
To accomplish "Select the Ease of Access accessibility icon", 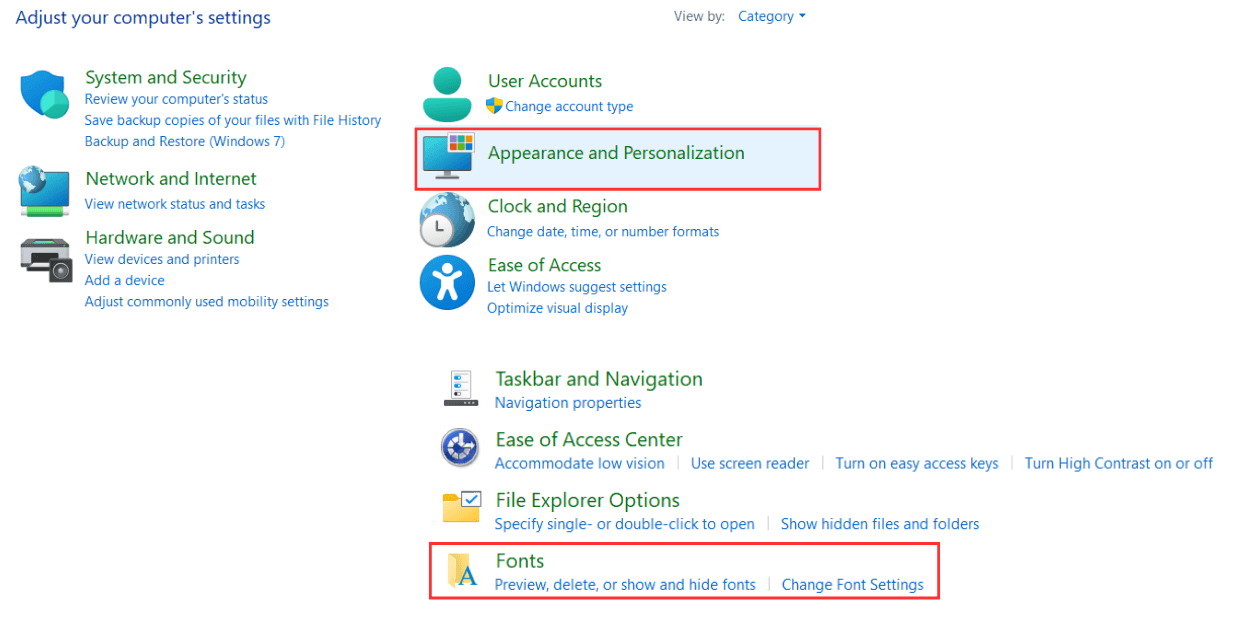I will point(446,283).
